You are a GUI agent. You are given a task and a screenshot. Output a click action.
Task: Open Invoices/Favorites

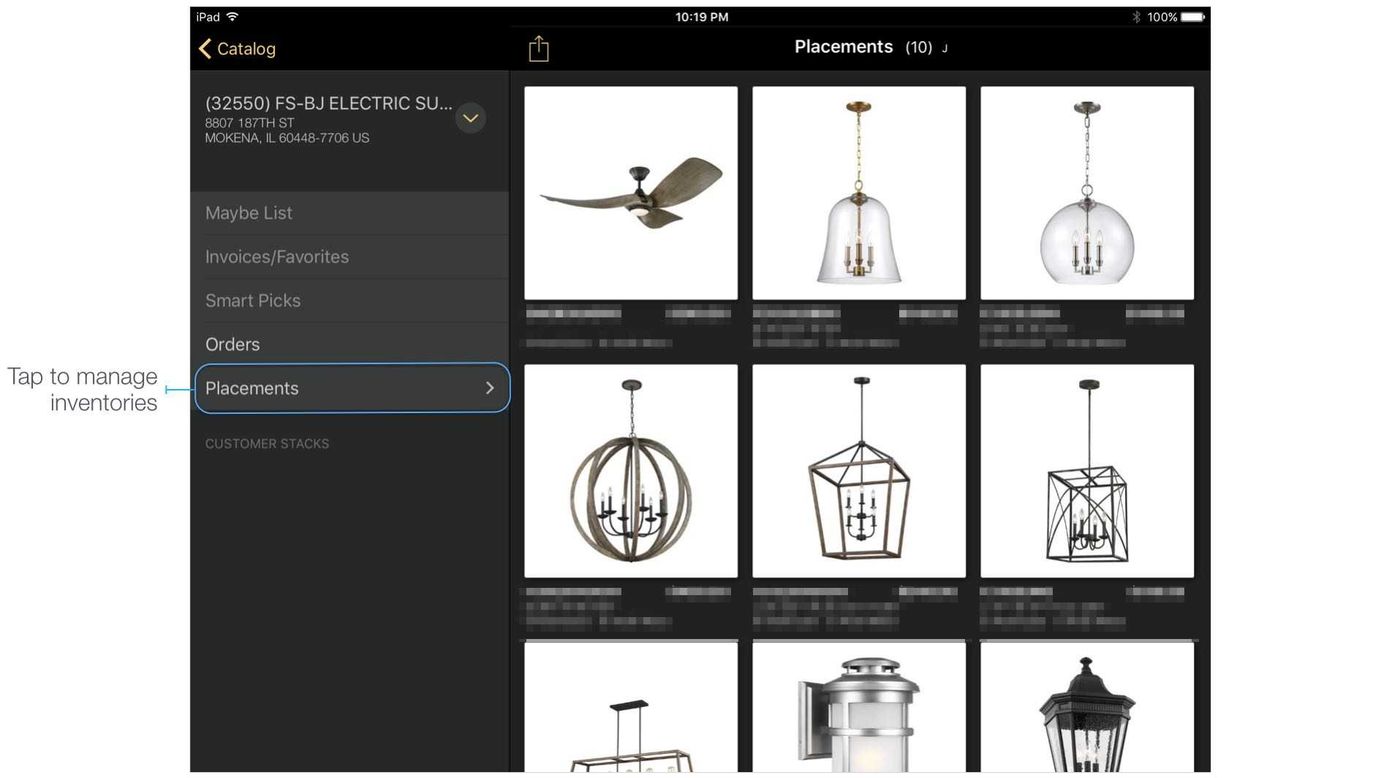click(x=350, y=257)
